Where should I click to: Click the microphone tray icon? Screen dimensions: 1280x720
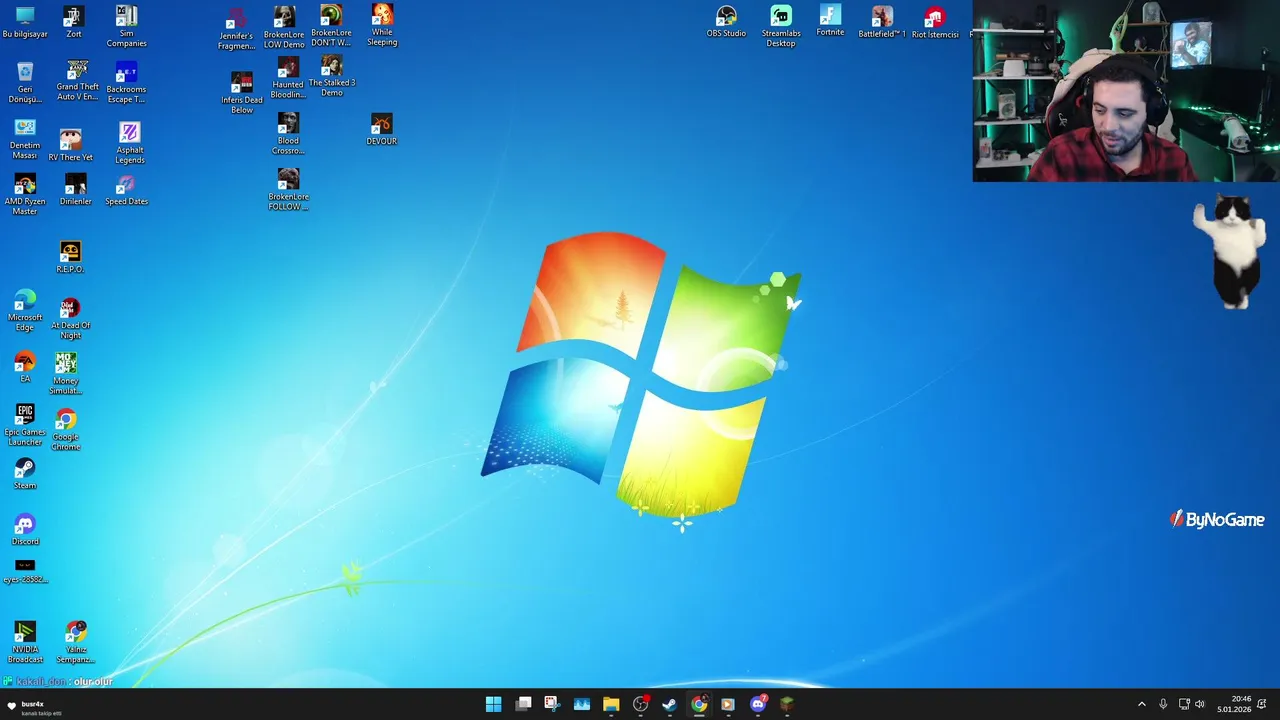click(x=1163, y=704)
